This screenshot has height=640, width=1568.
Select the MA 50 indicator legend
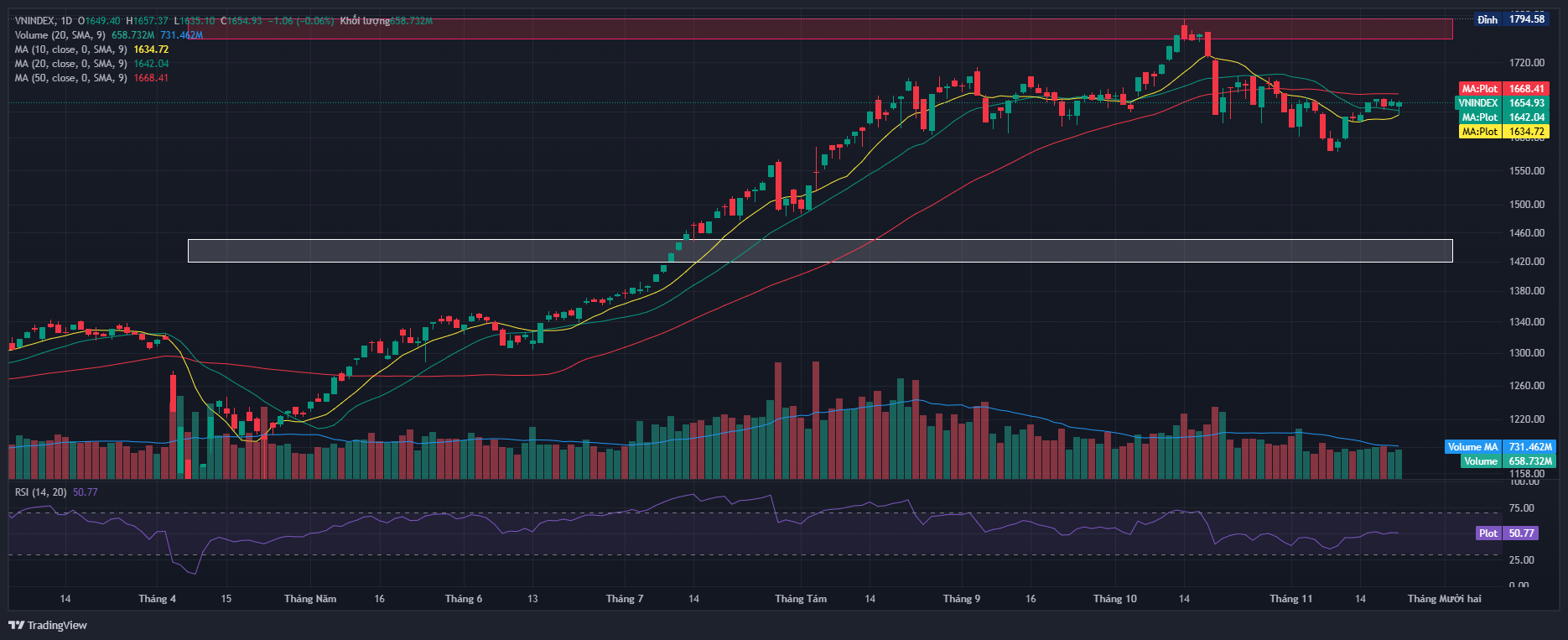pos(70,78)
